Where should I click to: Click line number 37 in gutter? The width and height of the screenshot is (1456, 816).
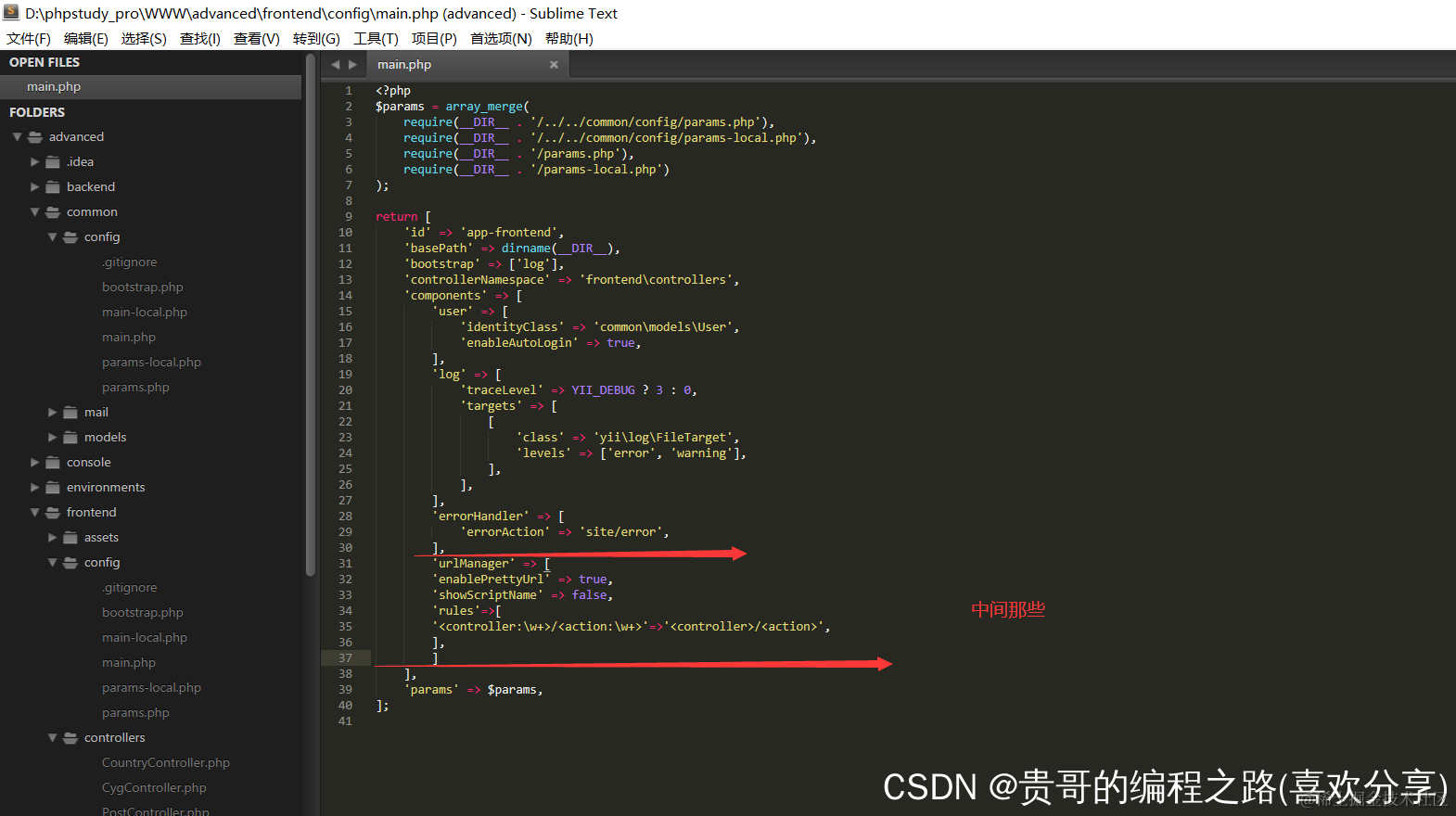(345, 658)
